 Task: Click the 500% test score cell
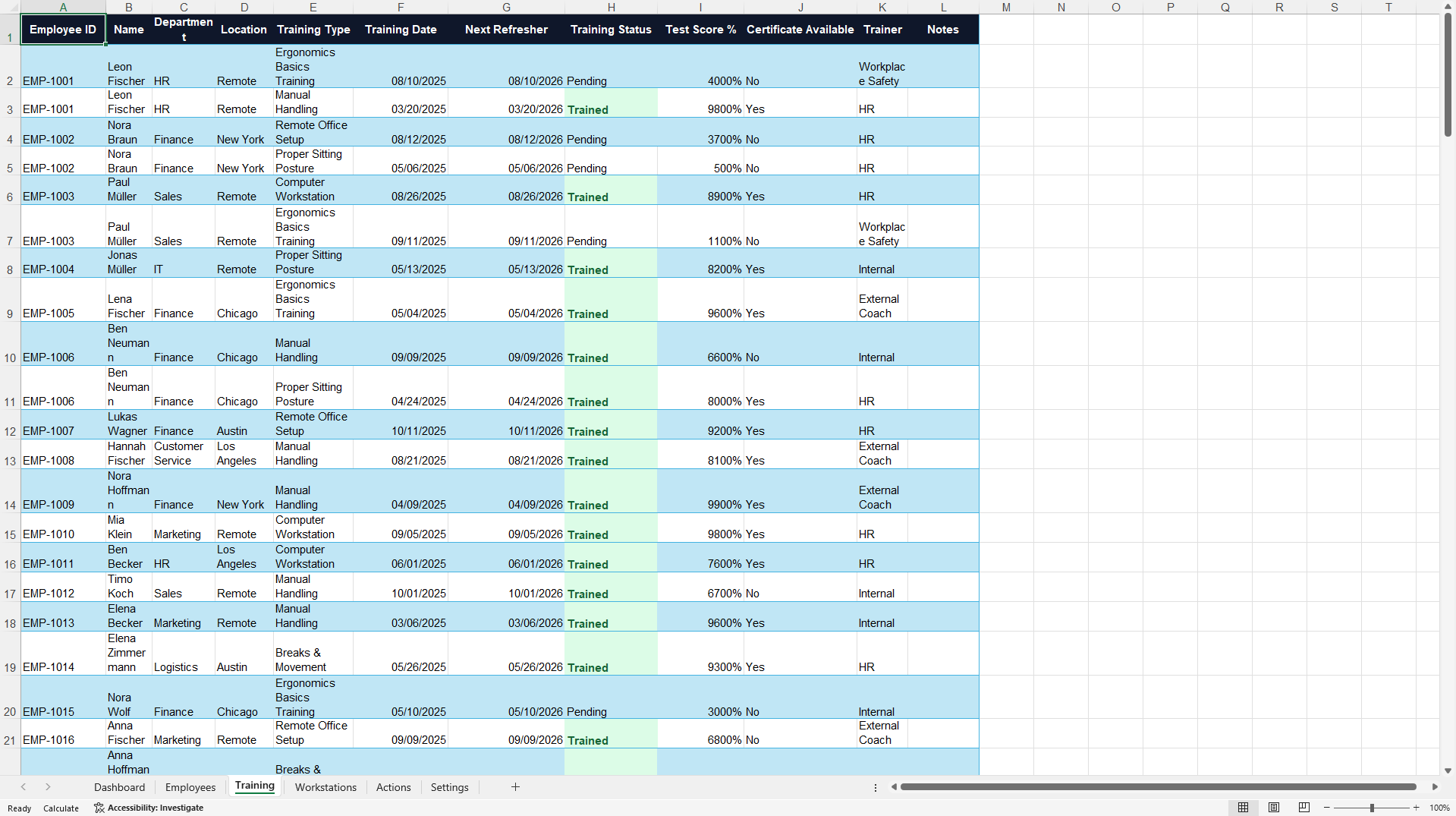tap(700, 161)
